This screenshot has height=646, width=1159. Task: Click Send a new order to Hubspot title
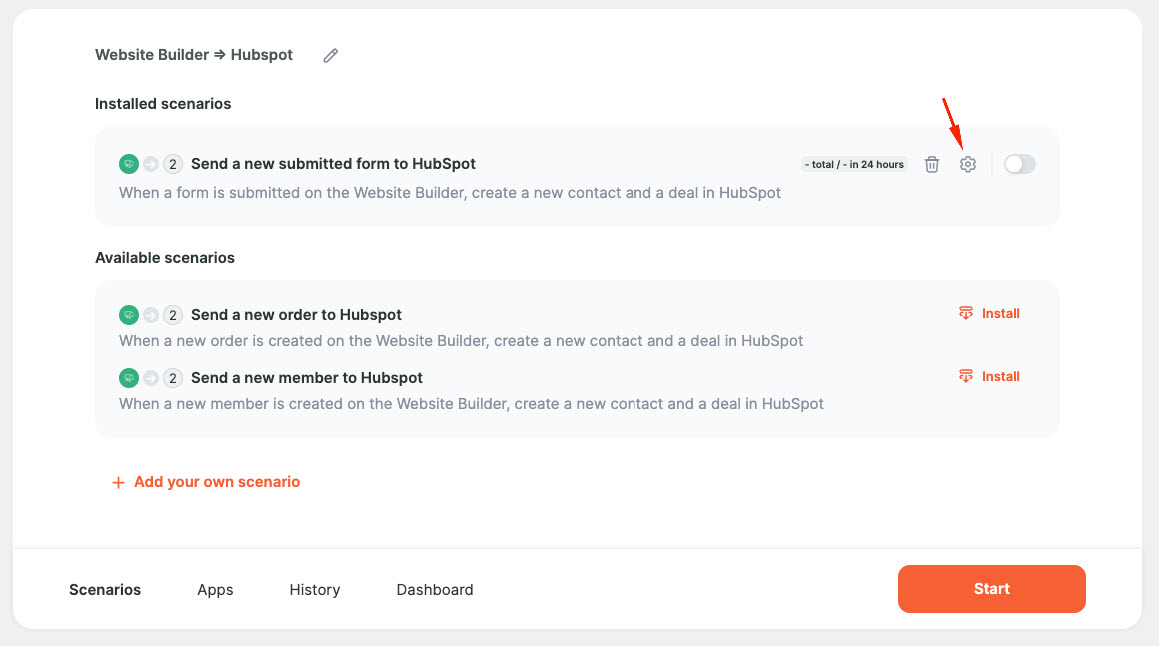[296, 315]
